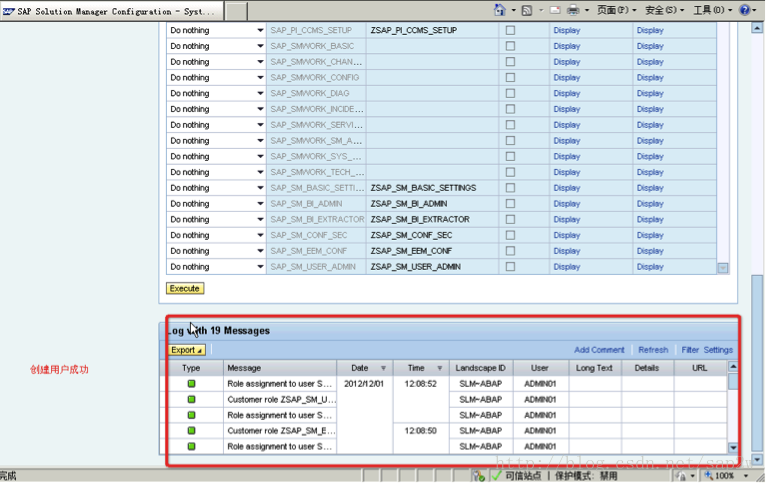
Task: Click the green status icon for Customer role ZSAP_SM_E...
Action: point(192,430)
